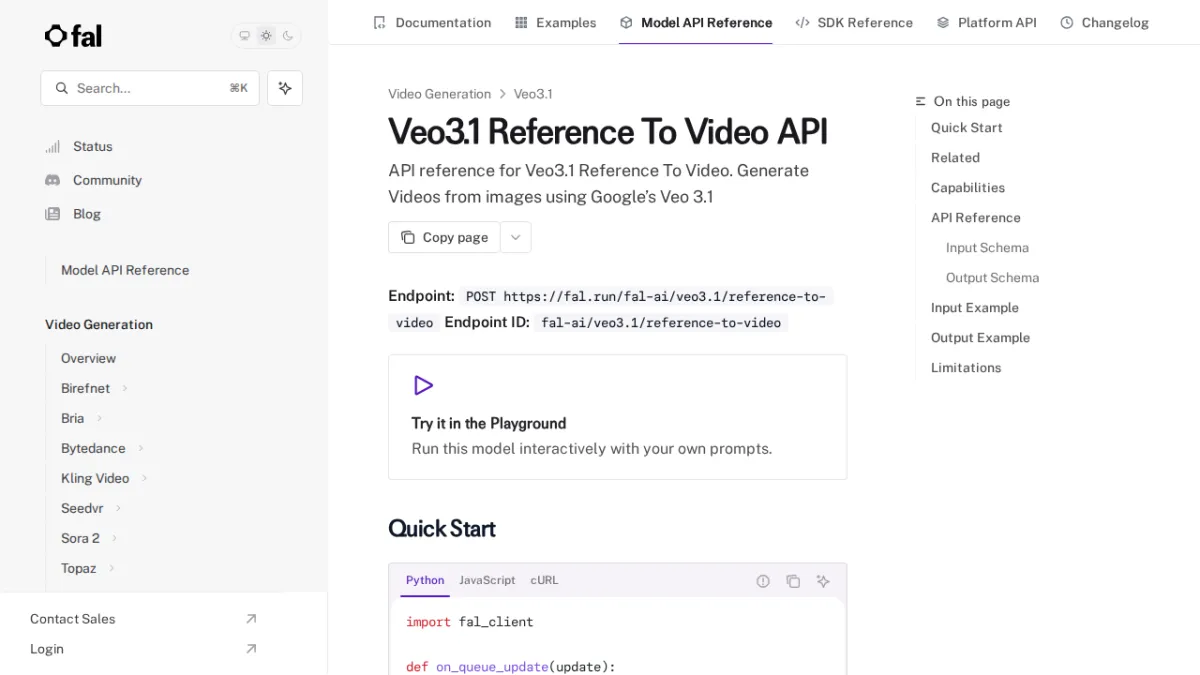Click the Playground play icon
This screenshot has height=675, width=1200.
pyautogui.click(x=423, y=385)
